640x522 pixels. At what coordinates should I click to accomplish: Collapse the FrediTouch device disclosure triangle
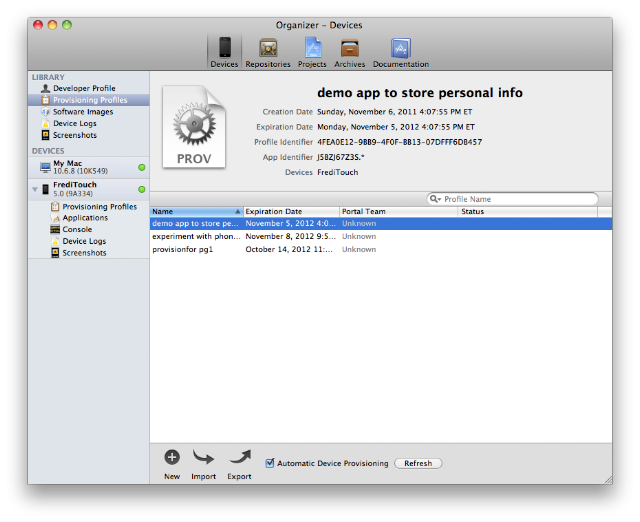(35, 189)
